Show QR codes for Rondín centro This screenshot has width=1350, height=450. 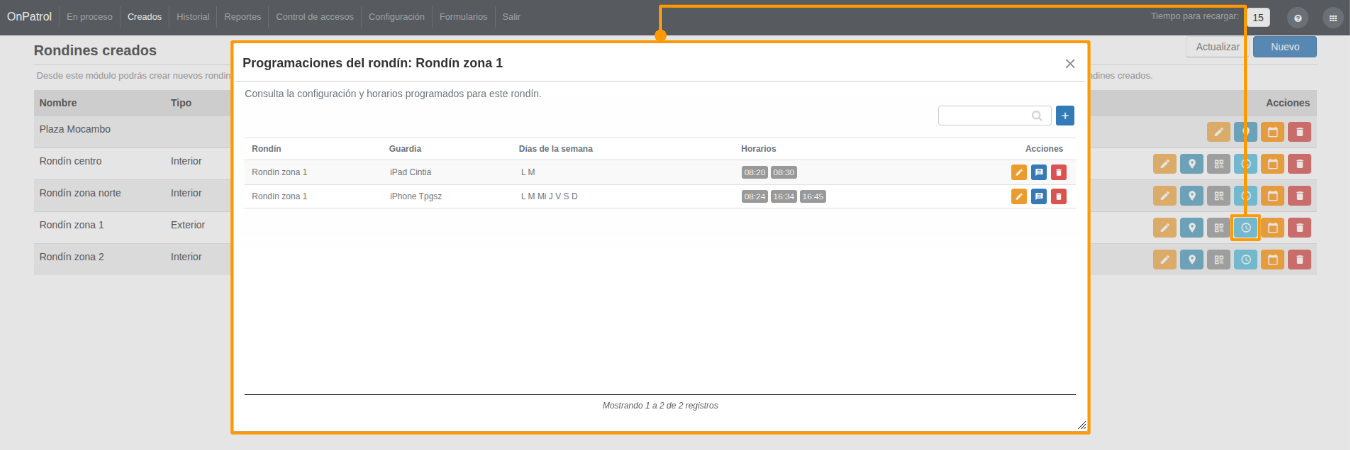coord(1218,164)
